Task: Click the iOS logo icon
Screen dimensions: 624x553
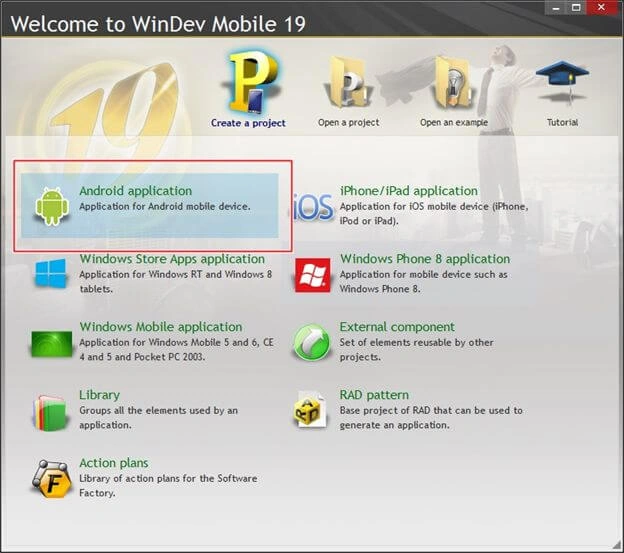Action: click(313, 207)
